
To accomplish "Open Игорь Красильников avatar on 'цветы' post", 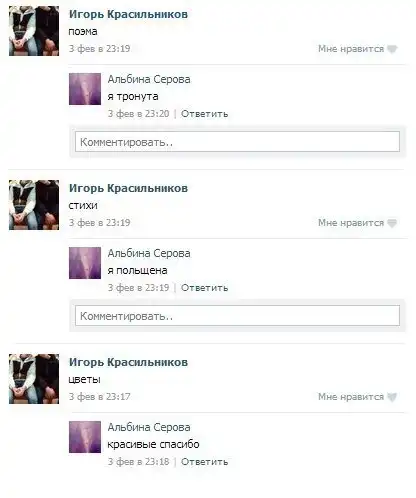I will pos(34,379).
